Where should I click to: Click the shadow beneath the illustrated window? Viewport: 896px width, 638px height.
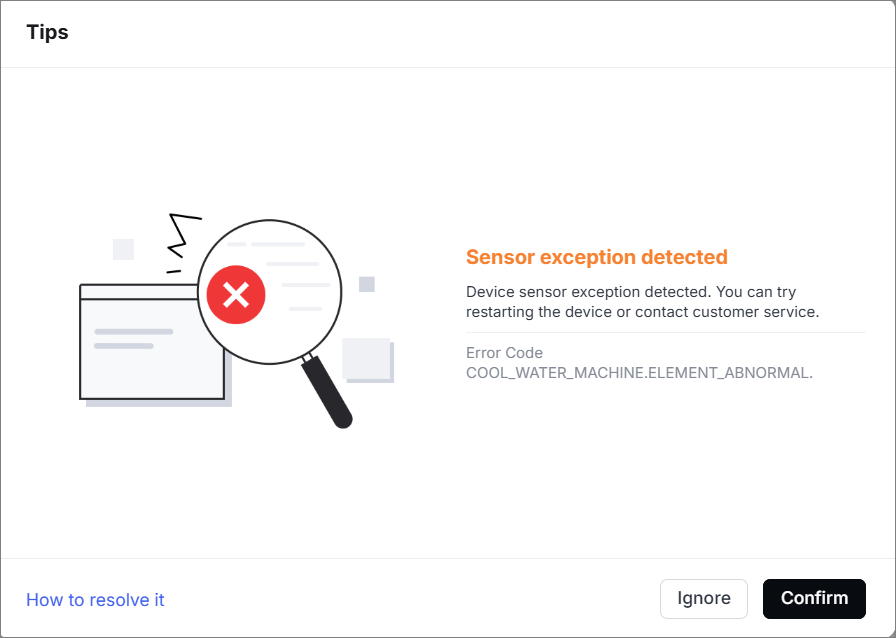160,403
